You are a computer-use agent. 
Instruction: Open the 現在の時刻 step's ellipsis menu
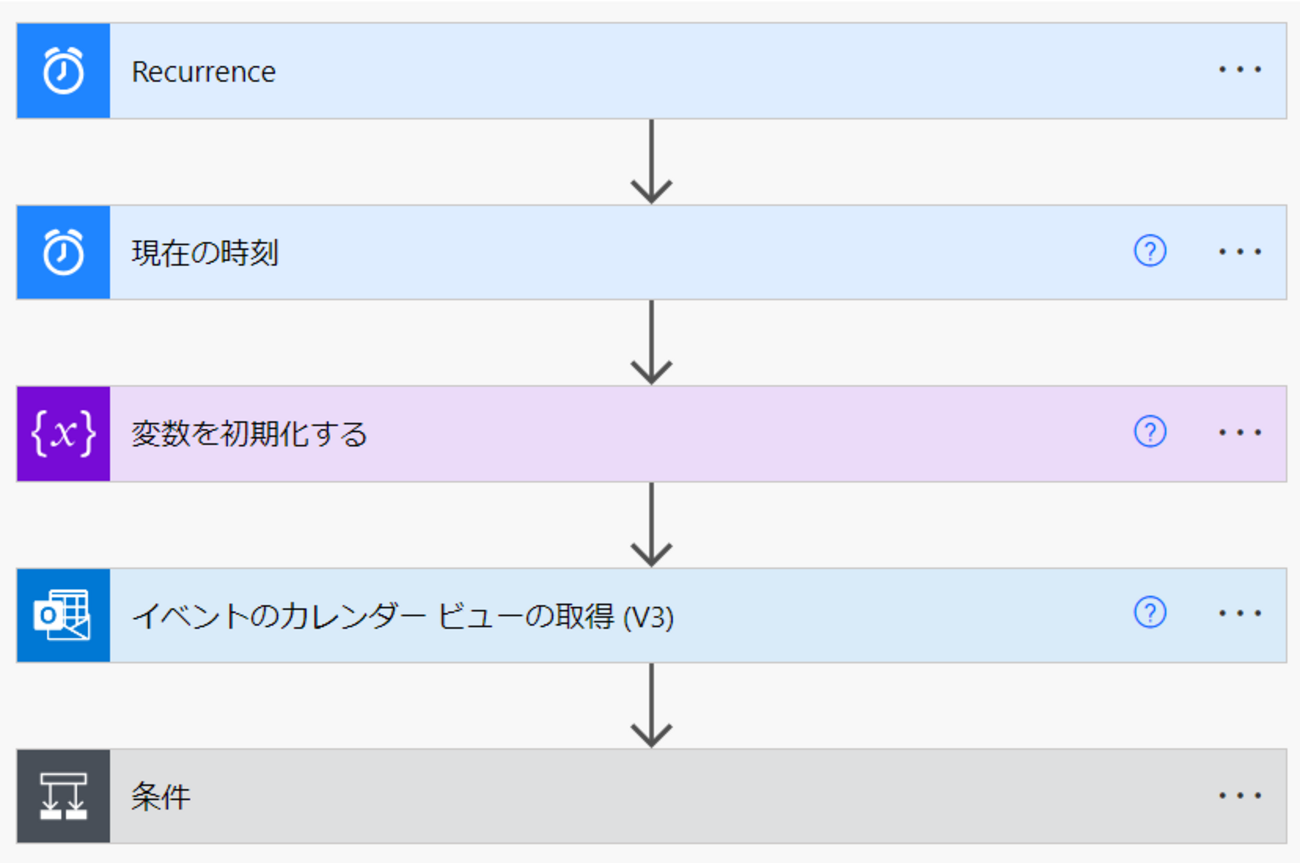[1240, 252]
